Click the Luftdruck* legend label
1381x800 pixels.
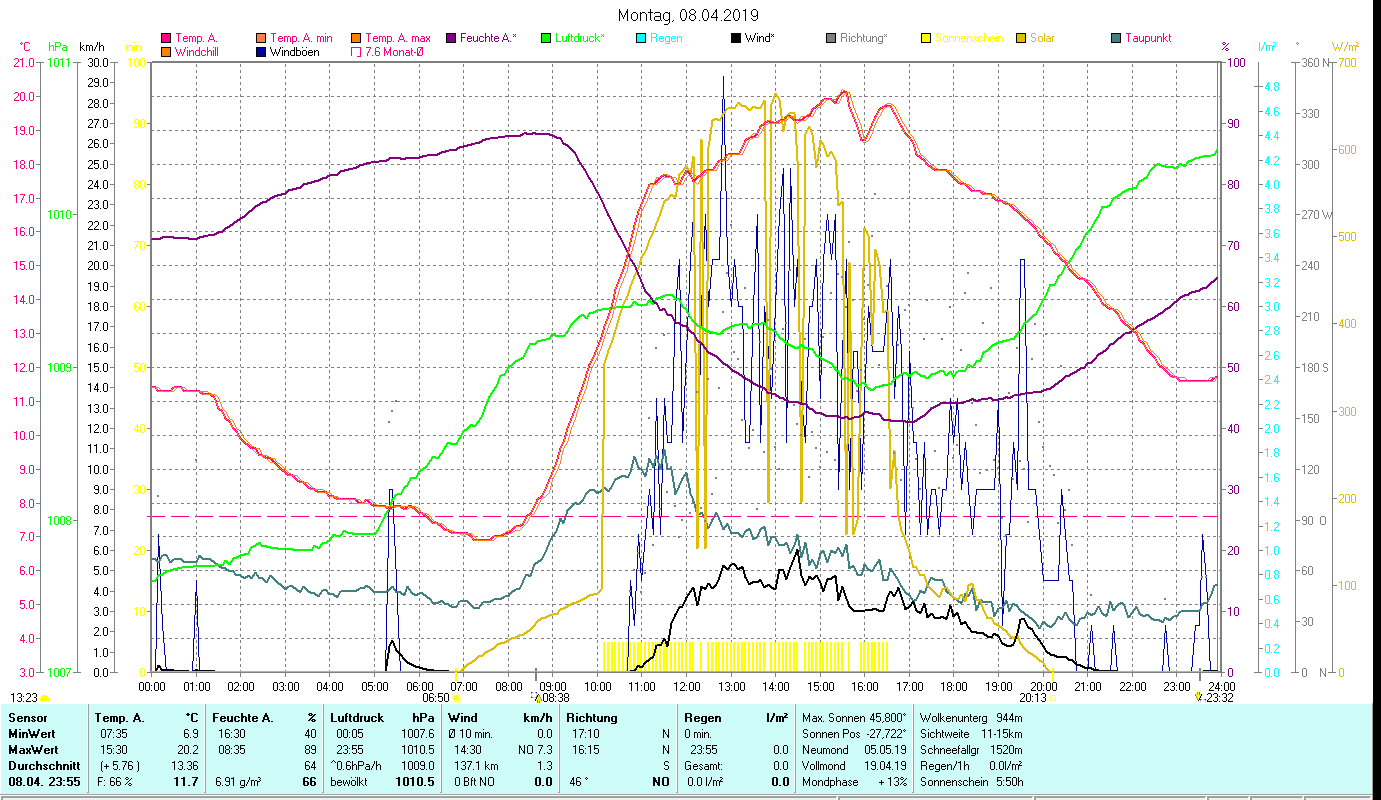tap(580, 39)
